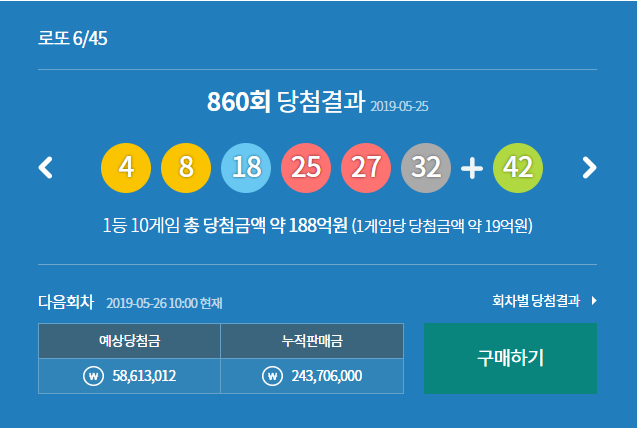Select the red ball number 25

coord(306,167)
